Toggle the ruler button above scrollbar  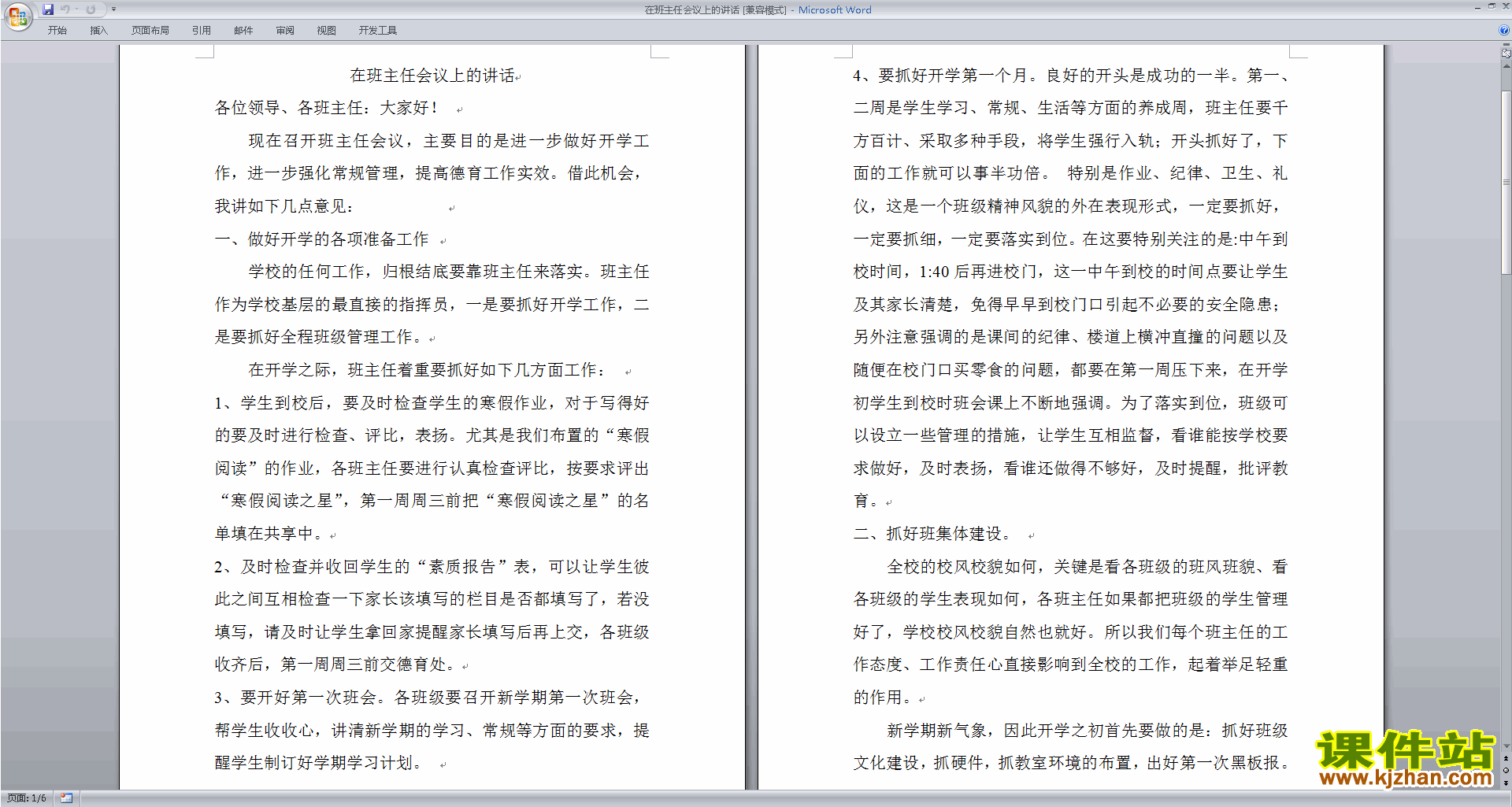[x=1506, y=54]
